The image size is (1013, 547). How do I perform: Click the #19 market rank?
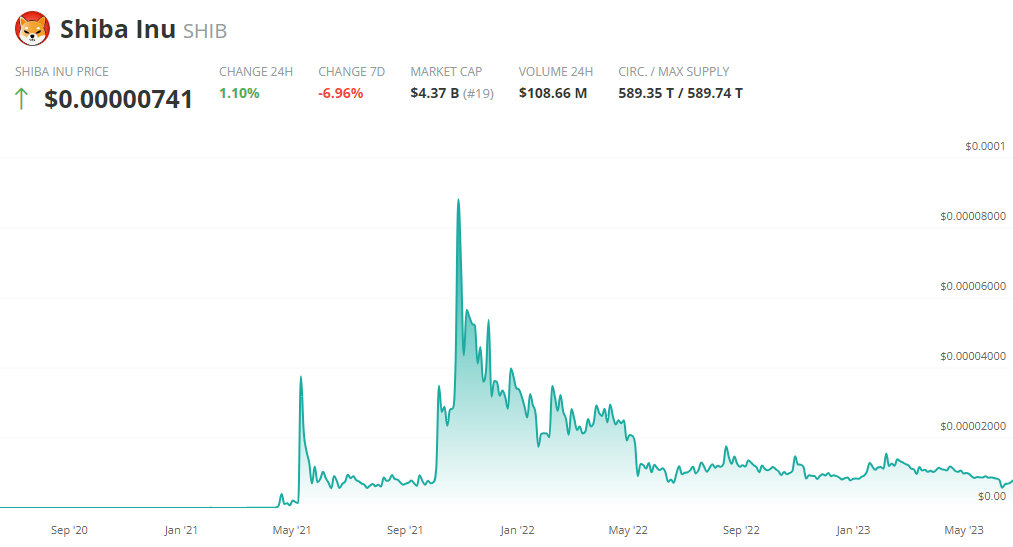pyautogui.click(x=478, y=93)
